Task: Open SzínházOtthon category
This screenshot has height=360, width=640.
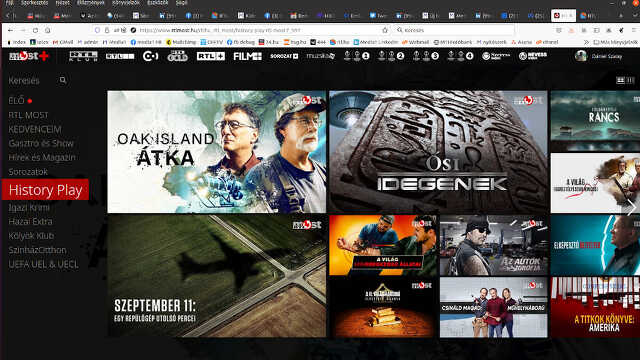Action: point(38,250)
